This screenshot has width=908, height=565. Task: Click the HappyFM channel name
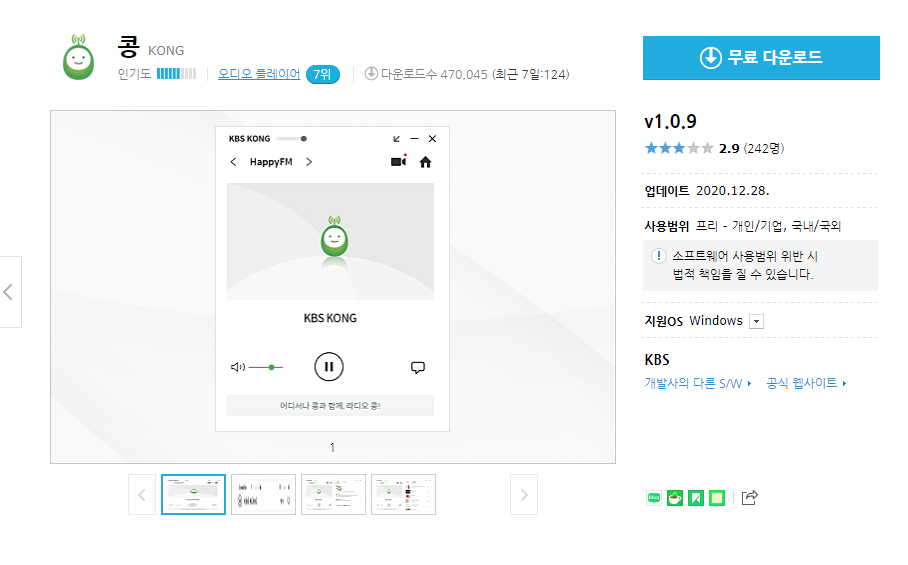(x=271, y=162)
